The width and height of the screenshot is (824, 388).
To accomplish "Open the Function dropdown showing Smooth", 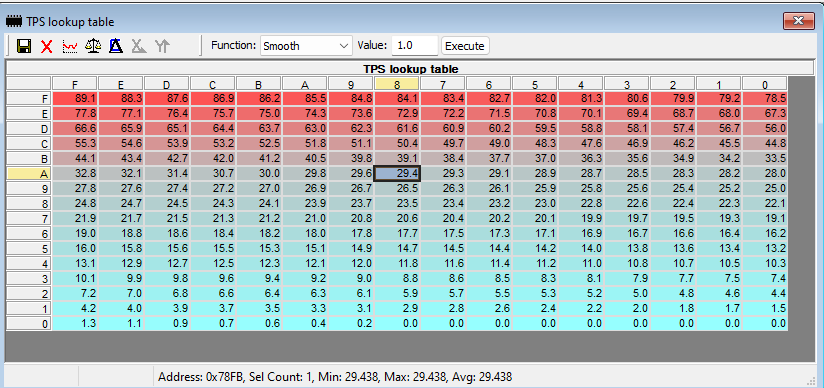I will point(306,46).
